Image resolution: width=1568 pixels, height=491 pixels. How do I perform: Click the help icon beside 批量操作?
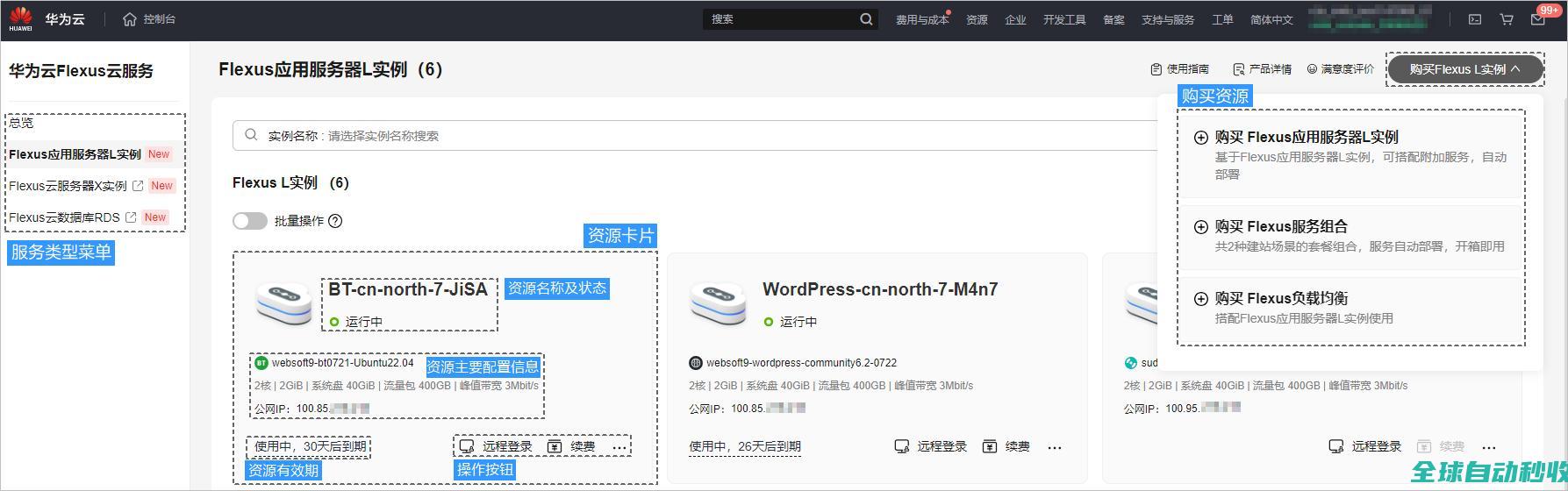coord(334,221)
